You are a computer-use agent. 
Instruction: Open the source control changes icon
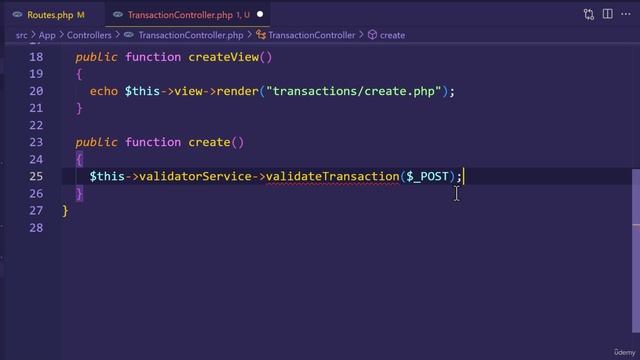pos(588,15)
